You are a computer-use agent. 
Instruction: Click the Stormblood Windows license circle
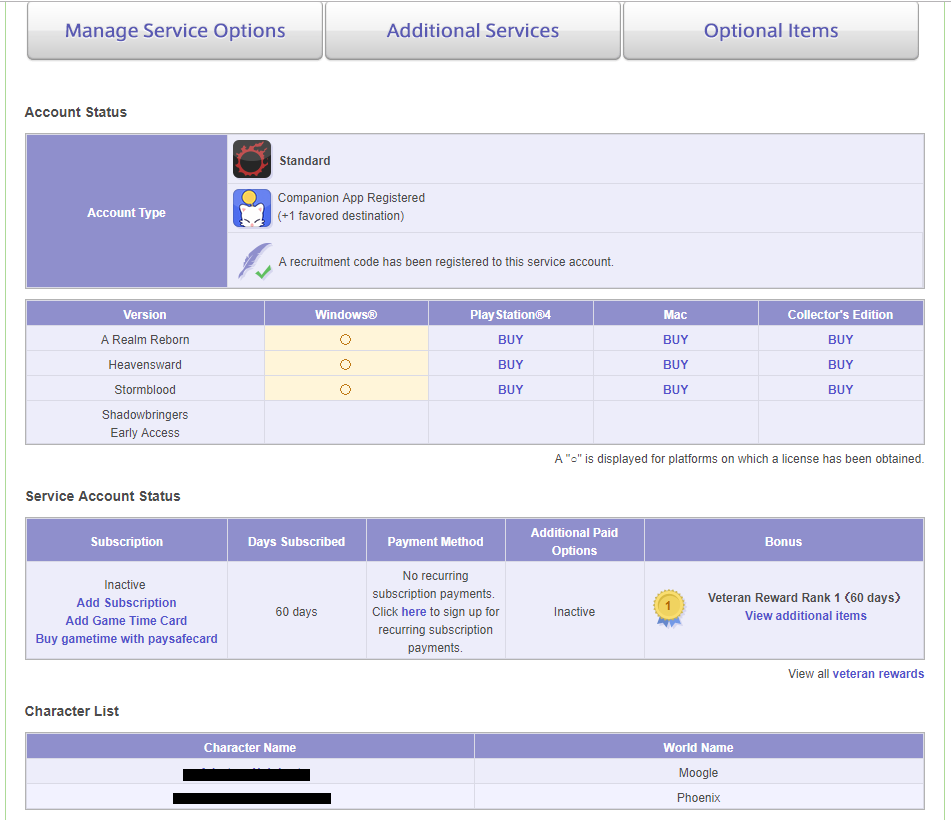[x=346, y=389]
